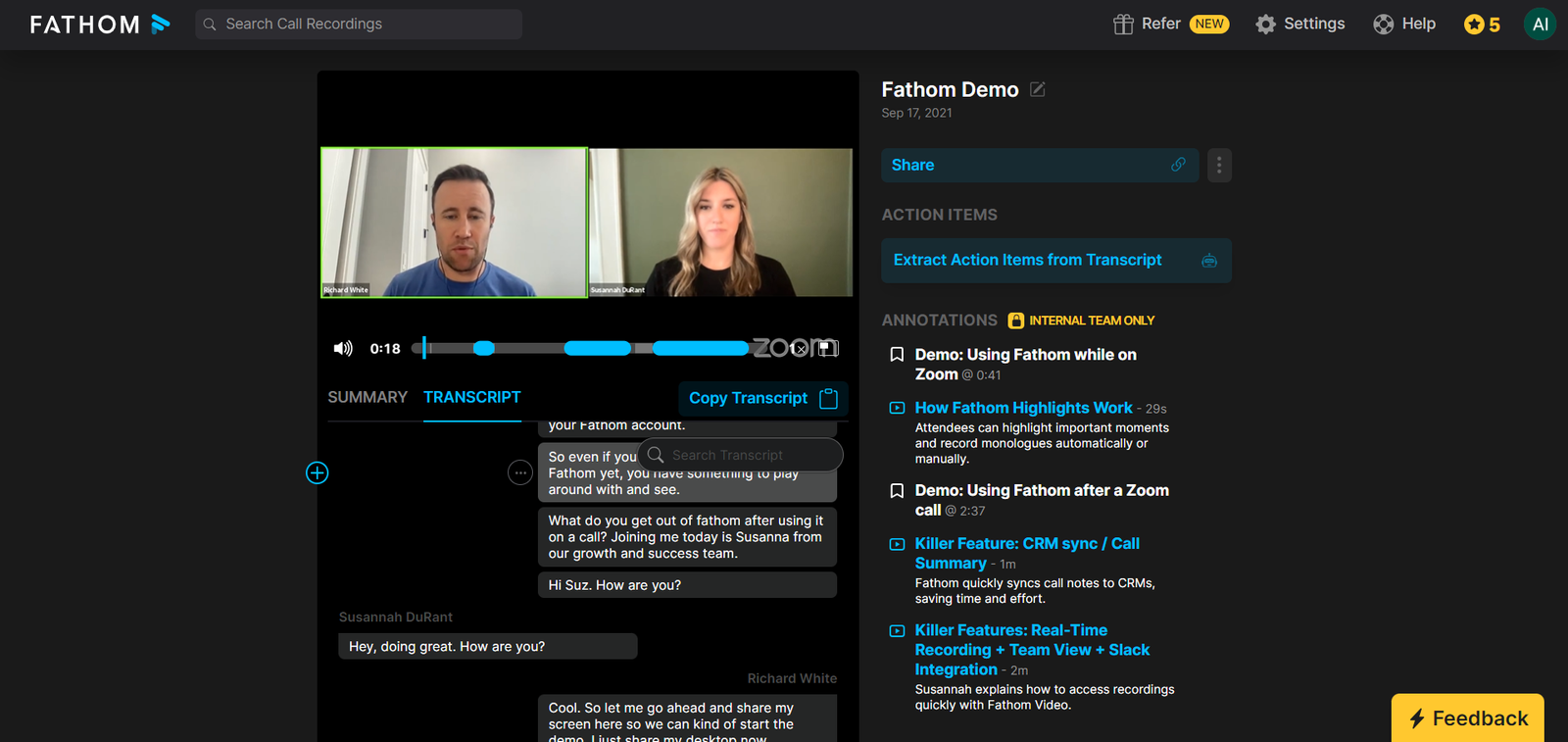1568x742 pixels.
Task: Click the lightning icon on Feedback
Action: point(1416,718)
